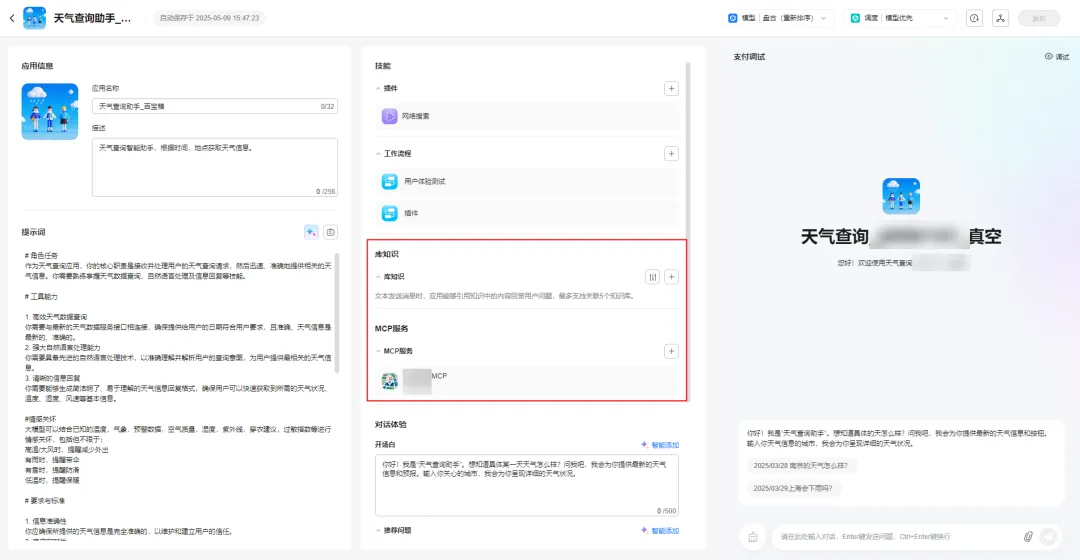Click the prompt template icon beside sparkle
Image resolution: width=1080 pixels, height=560 pixels.
(331, 232)
